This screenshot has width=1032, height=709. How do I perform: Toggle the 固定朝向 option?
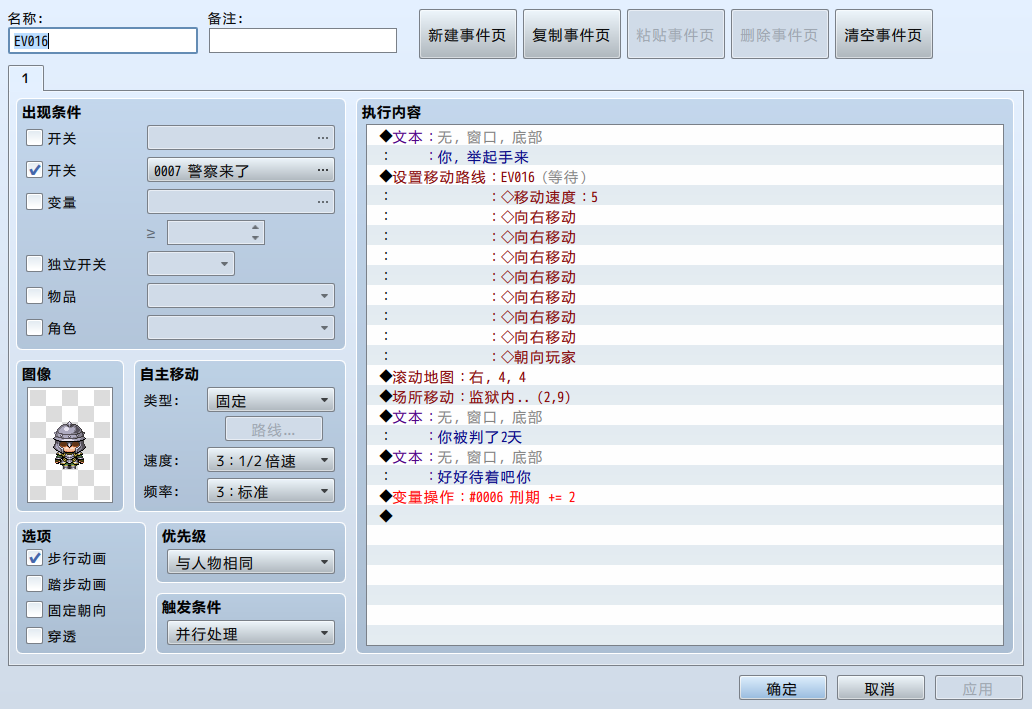pyautogui.click(x=34, y=610)
